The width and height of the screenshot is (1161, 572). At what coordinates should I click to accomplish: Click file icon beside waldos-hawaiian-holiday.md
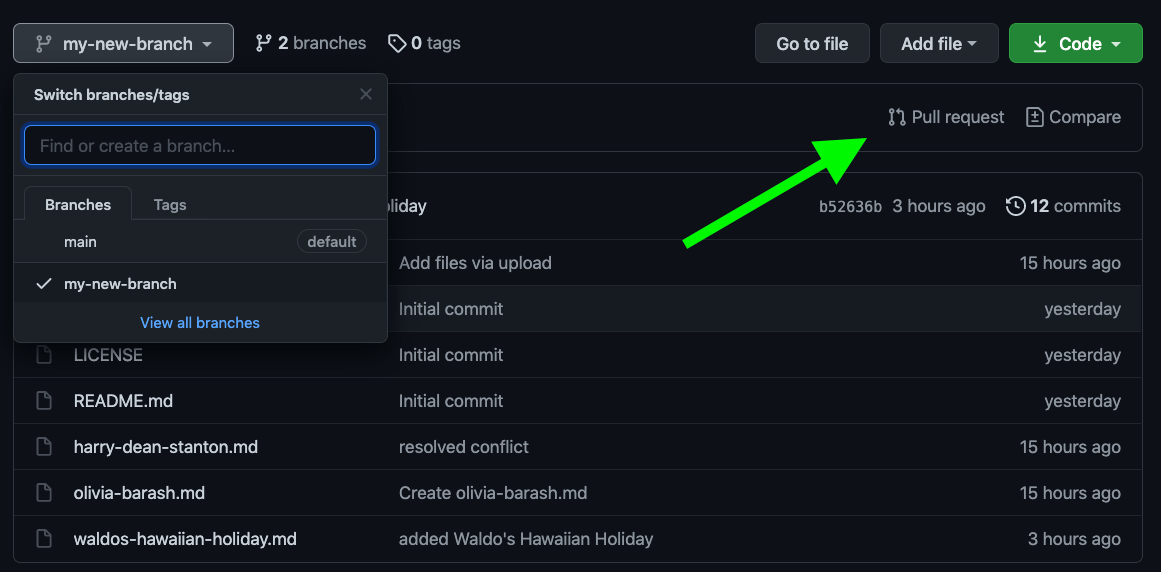coord(43,539)
